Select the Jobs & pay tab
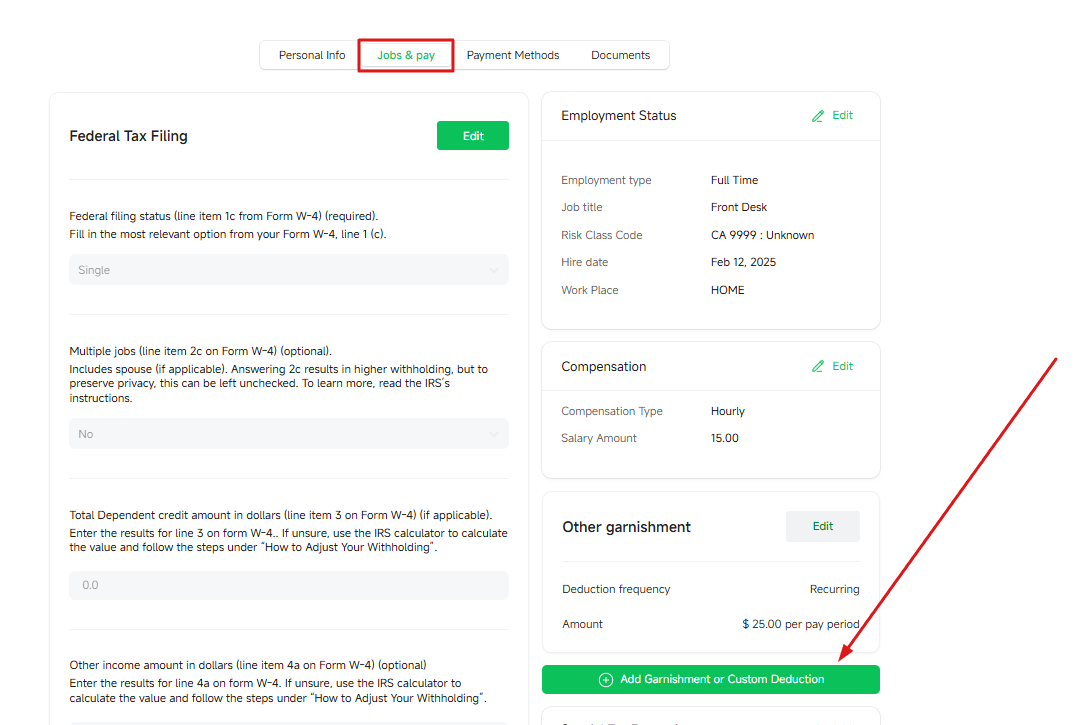This screenshot has width=1081, height=725. point(406,55)
